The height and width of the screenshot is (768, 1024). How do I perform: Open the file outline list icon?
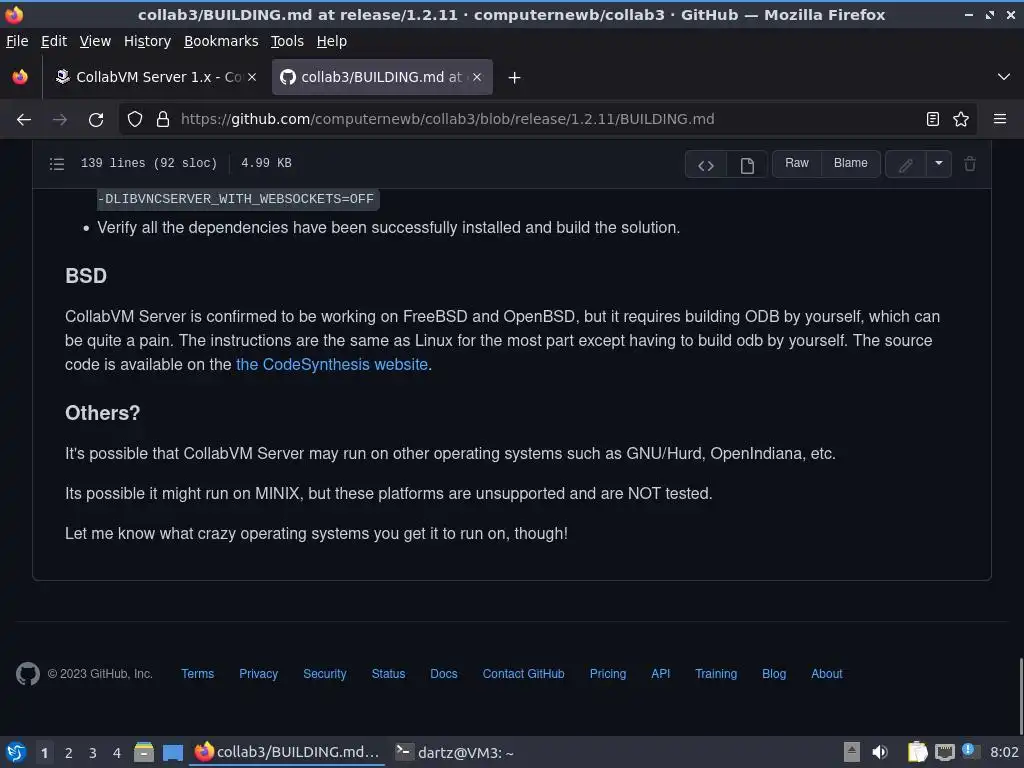click(x=57, y=163)
